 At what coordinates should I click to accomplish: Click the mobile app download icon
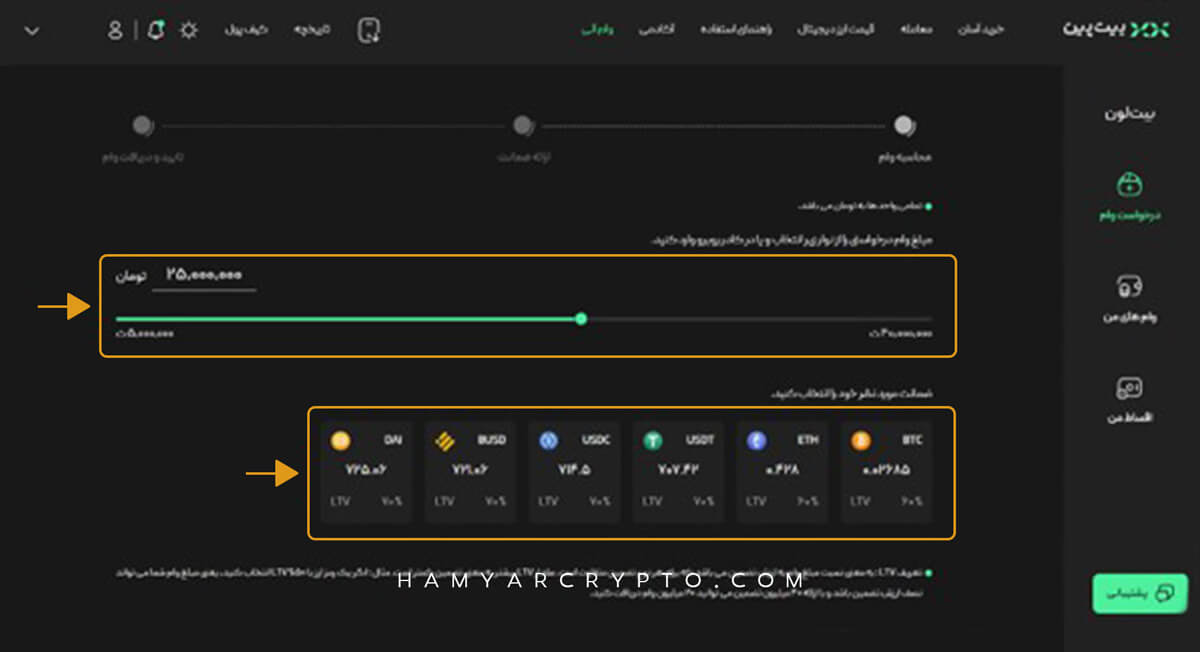(369, 30)
